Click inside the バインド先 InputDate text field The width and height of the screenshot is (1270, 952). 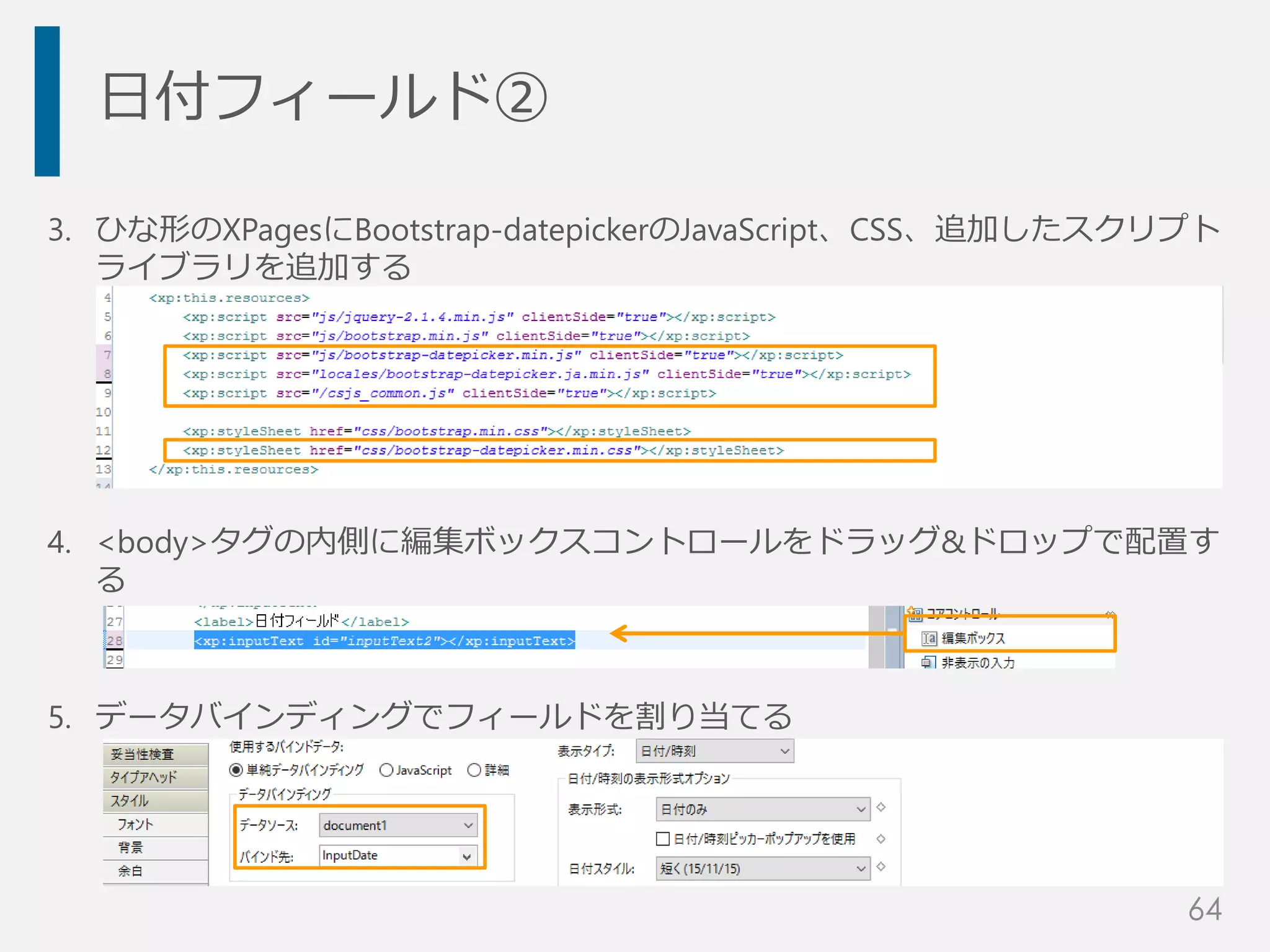pyautogui.click(x=388, y=856)
